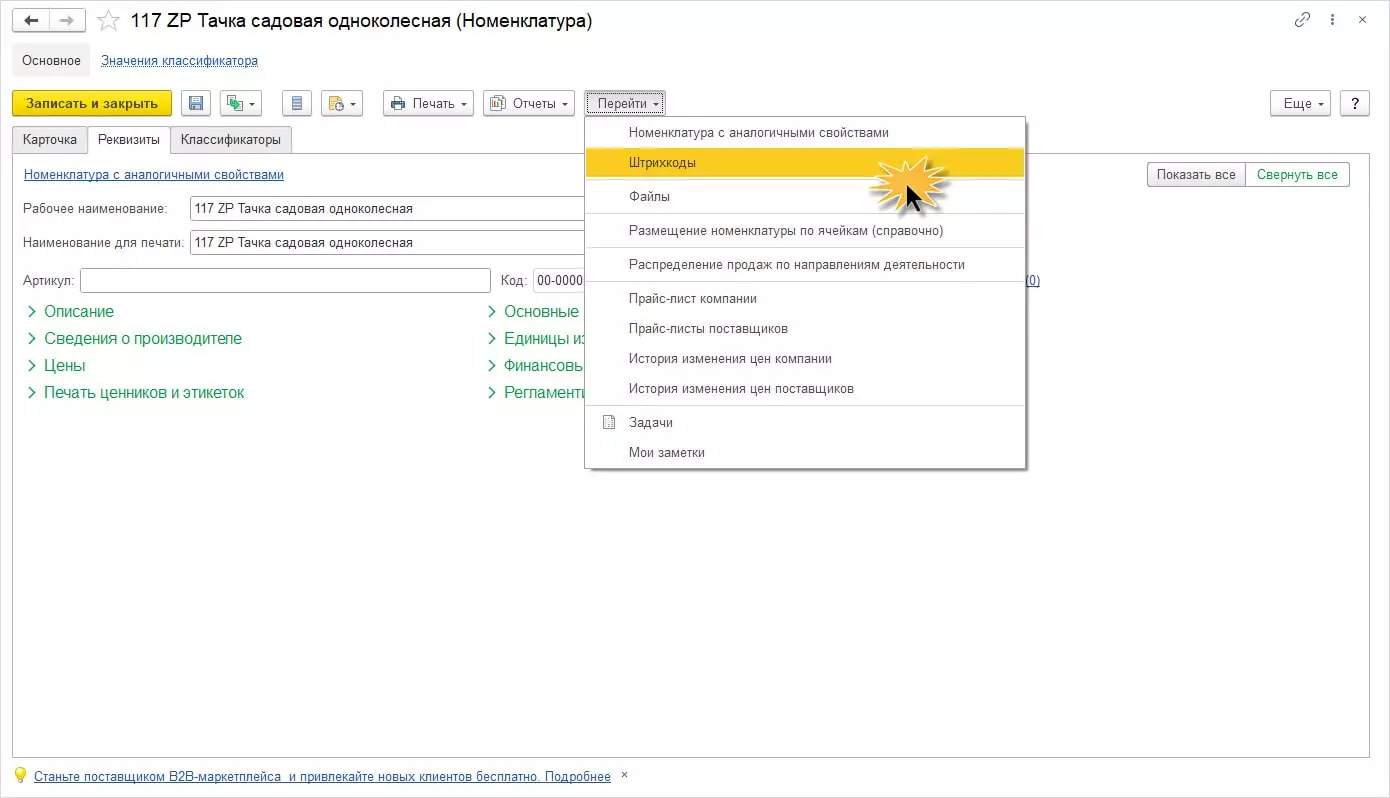Image resolution: width=1390 pixels, height=798 pixels.
Task: Open the three-dot window options menu
Action: 1333,20
